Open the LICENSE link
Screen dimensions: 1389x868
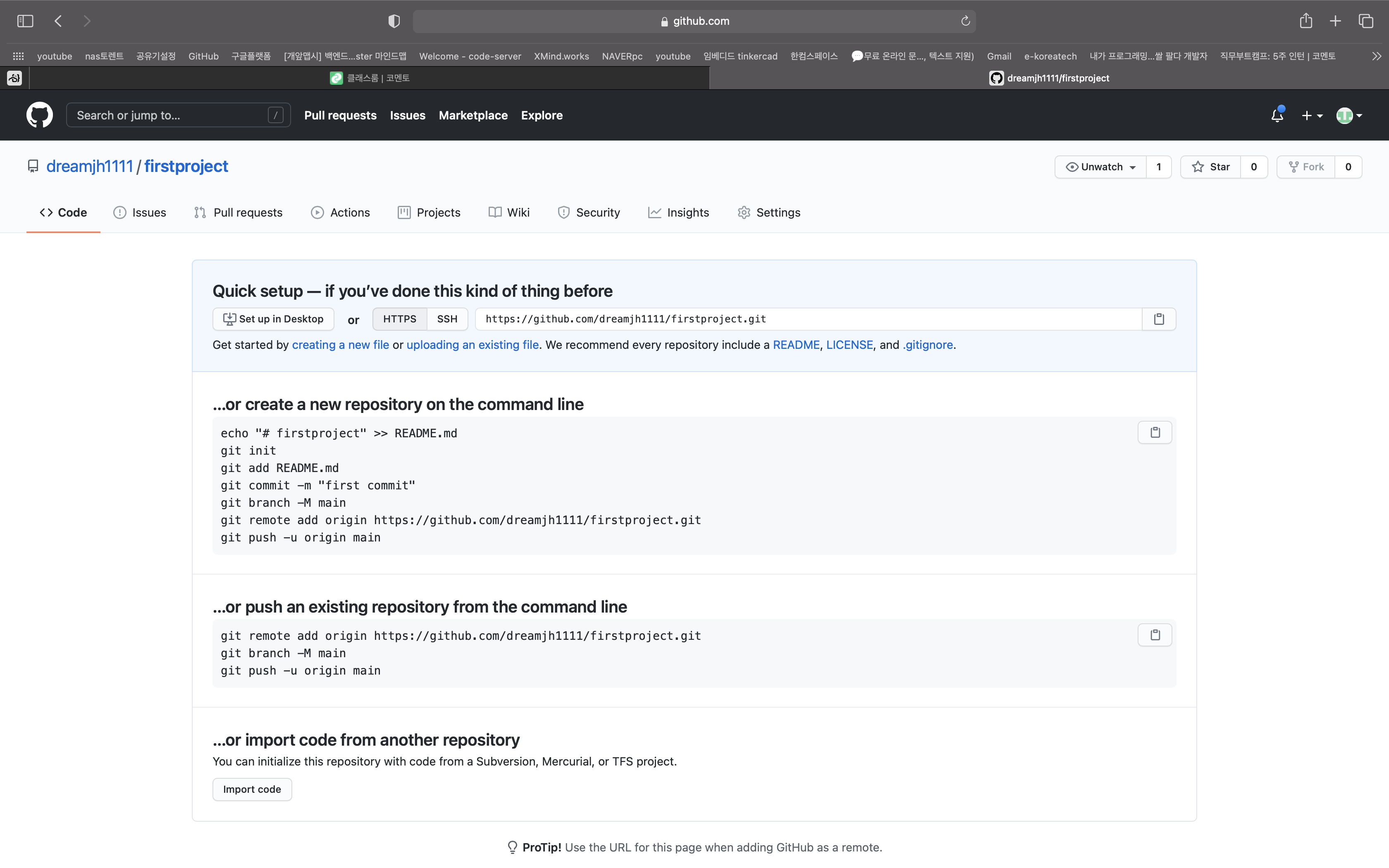pyautogui.click(x=850, y=345)
